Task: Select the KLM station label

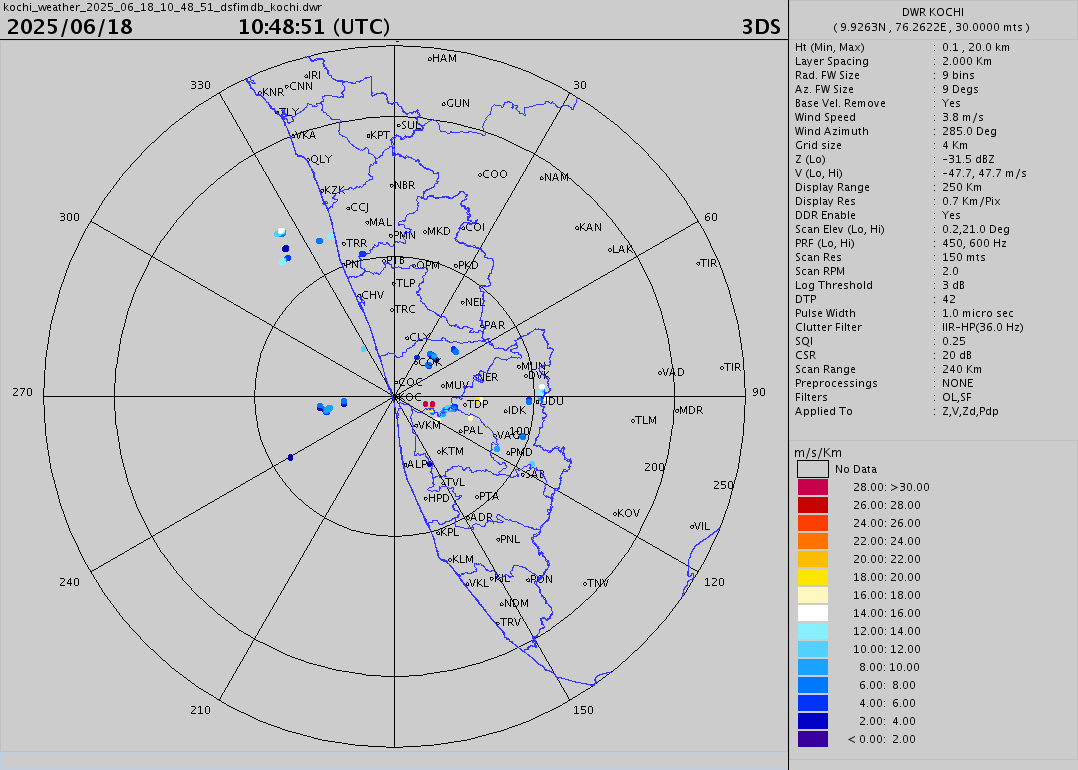Action: coord(462,559)
